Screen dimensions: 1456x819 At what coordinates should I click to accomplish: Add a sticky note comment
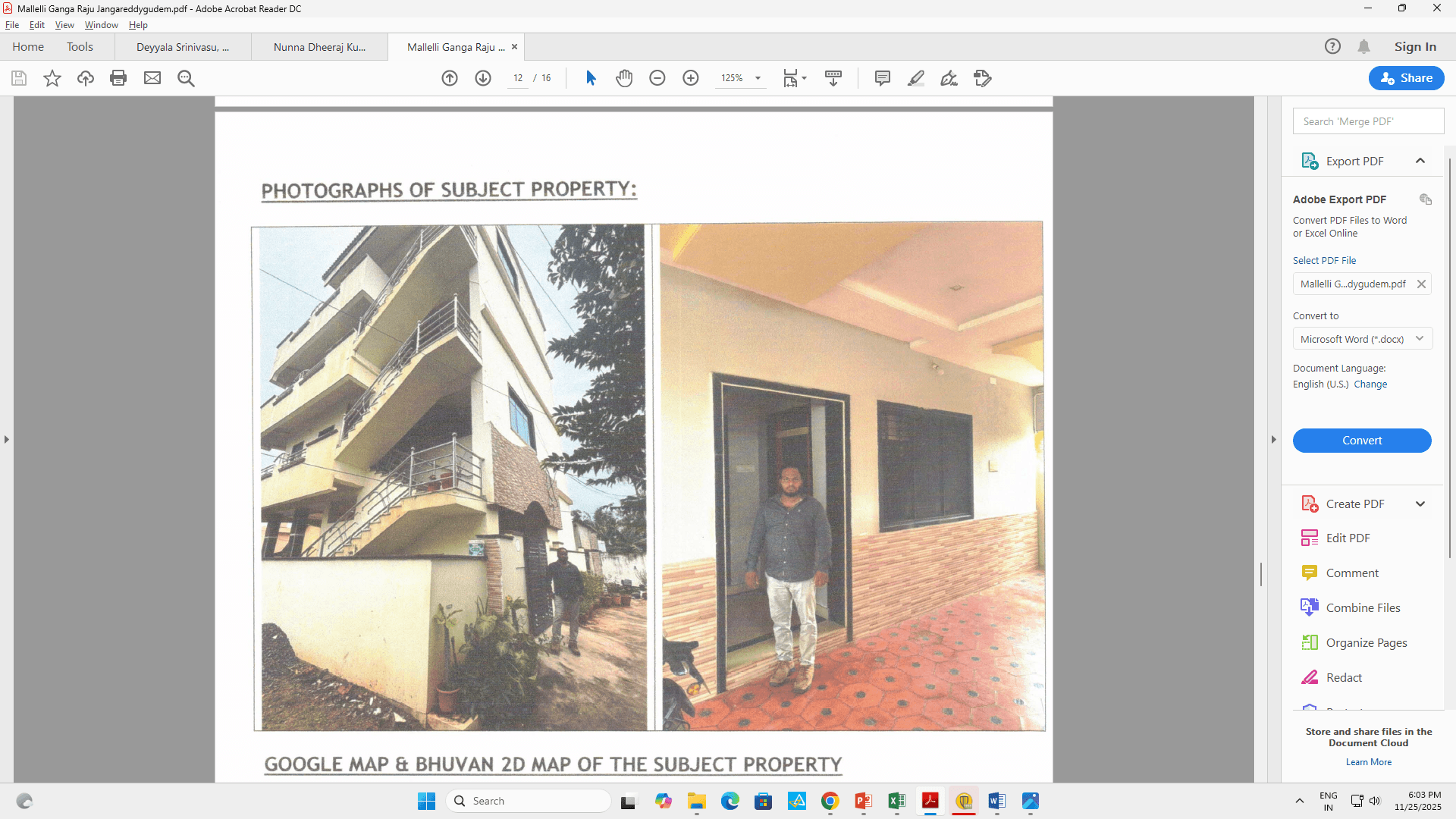point(883,78)
